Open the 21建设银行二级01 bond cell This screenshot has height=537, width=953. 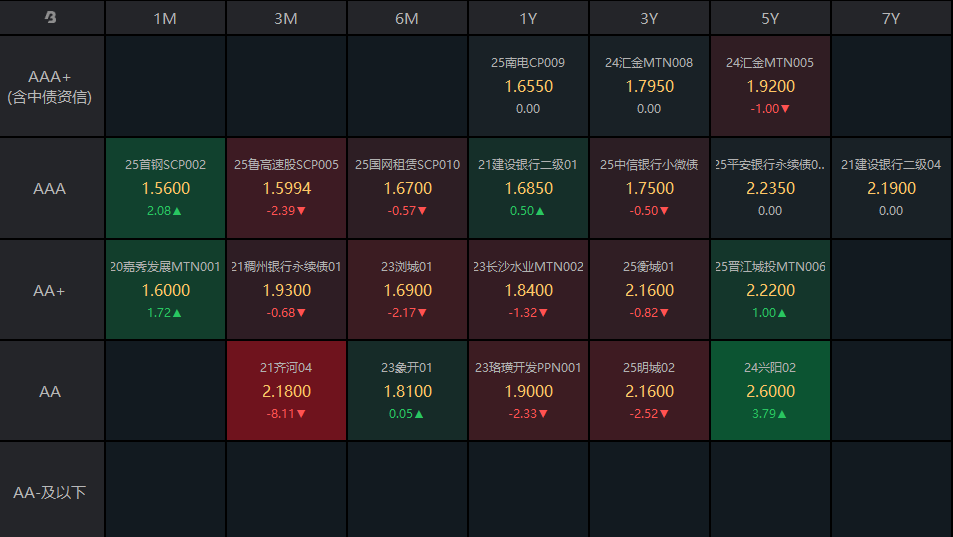pyautogui.click(x=528, y=188)
